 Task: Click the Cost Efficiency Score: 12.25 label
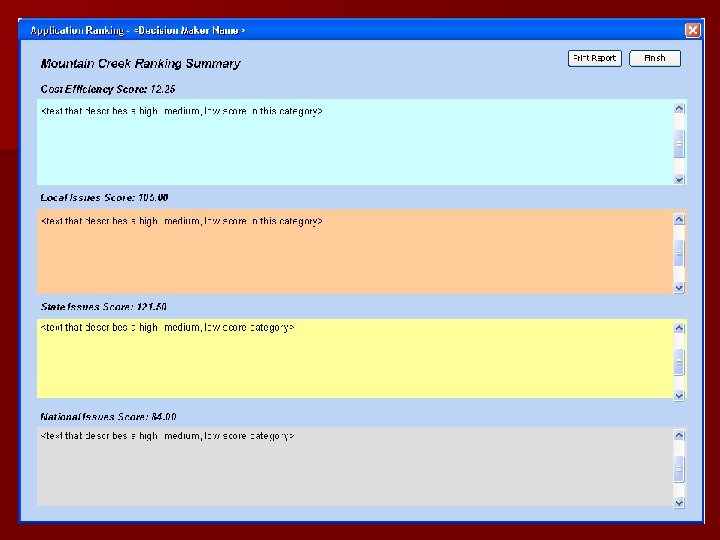(x=108, y=89)
